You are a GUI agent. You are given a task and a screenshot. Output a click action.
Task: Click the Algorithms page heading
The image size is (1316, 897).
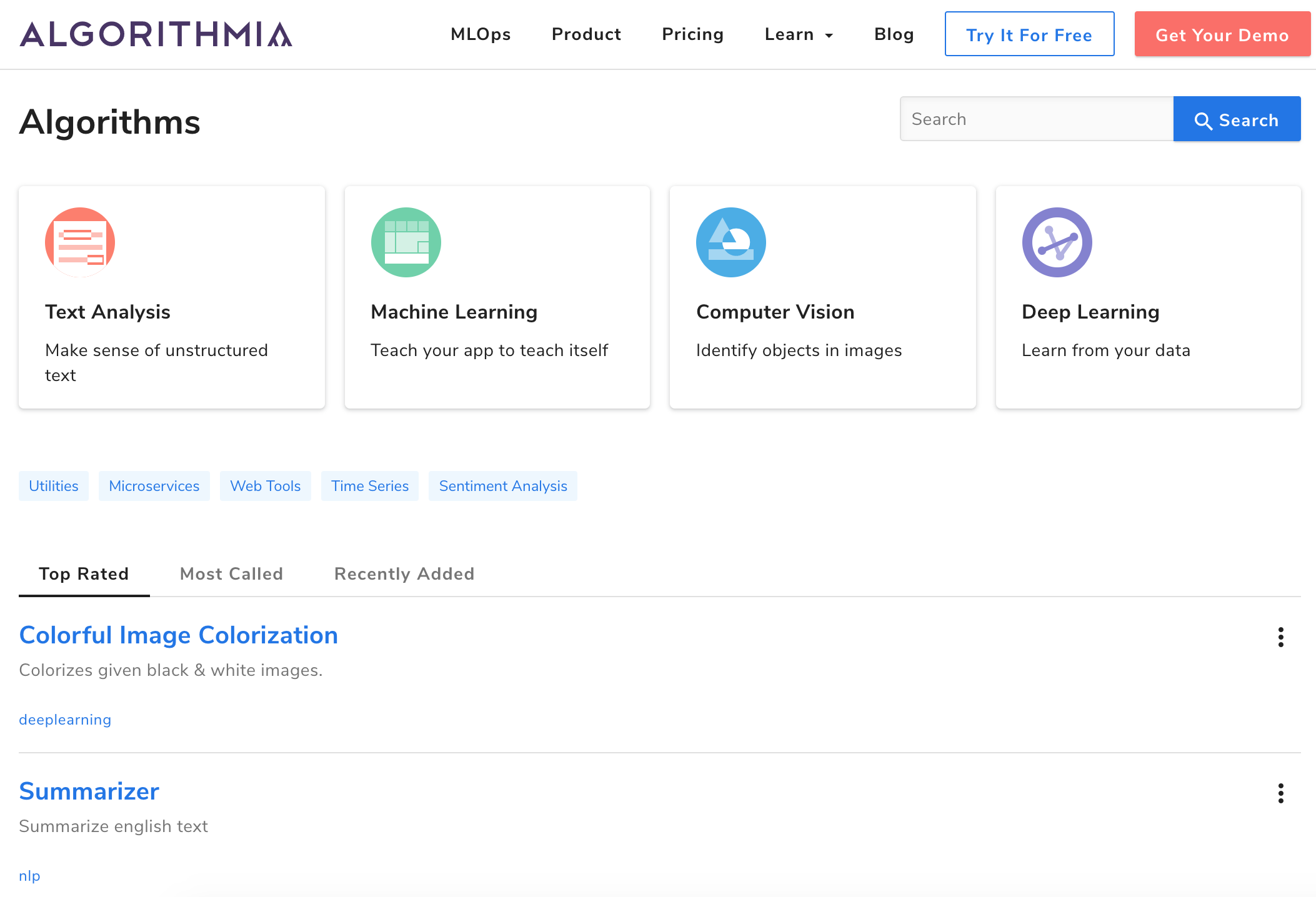[x=110, y=122]
